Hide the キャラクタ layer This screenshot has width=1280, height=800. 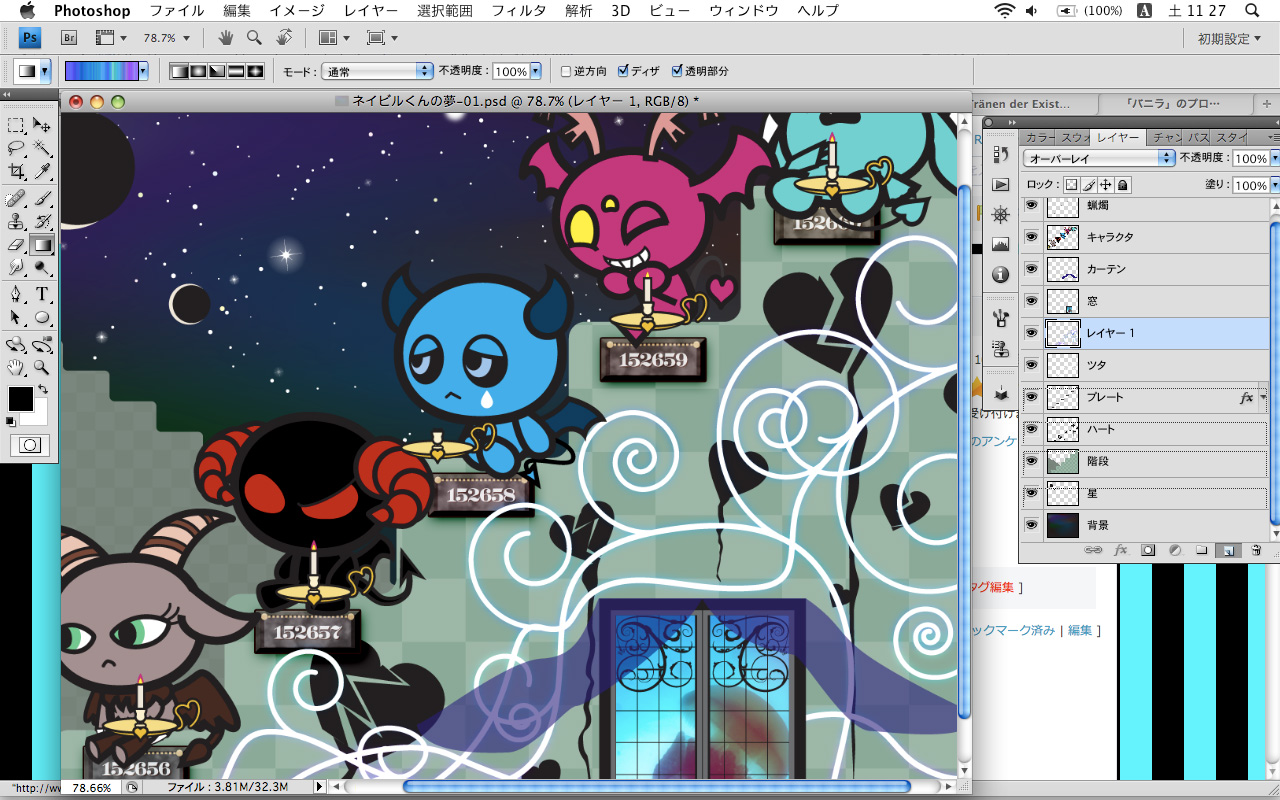(x=1031, y=238)
